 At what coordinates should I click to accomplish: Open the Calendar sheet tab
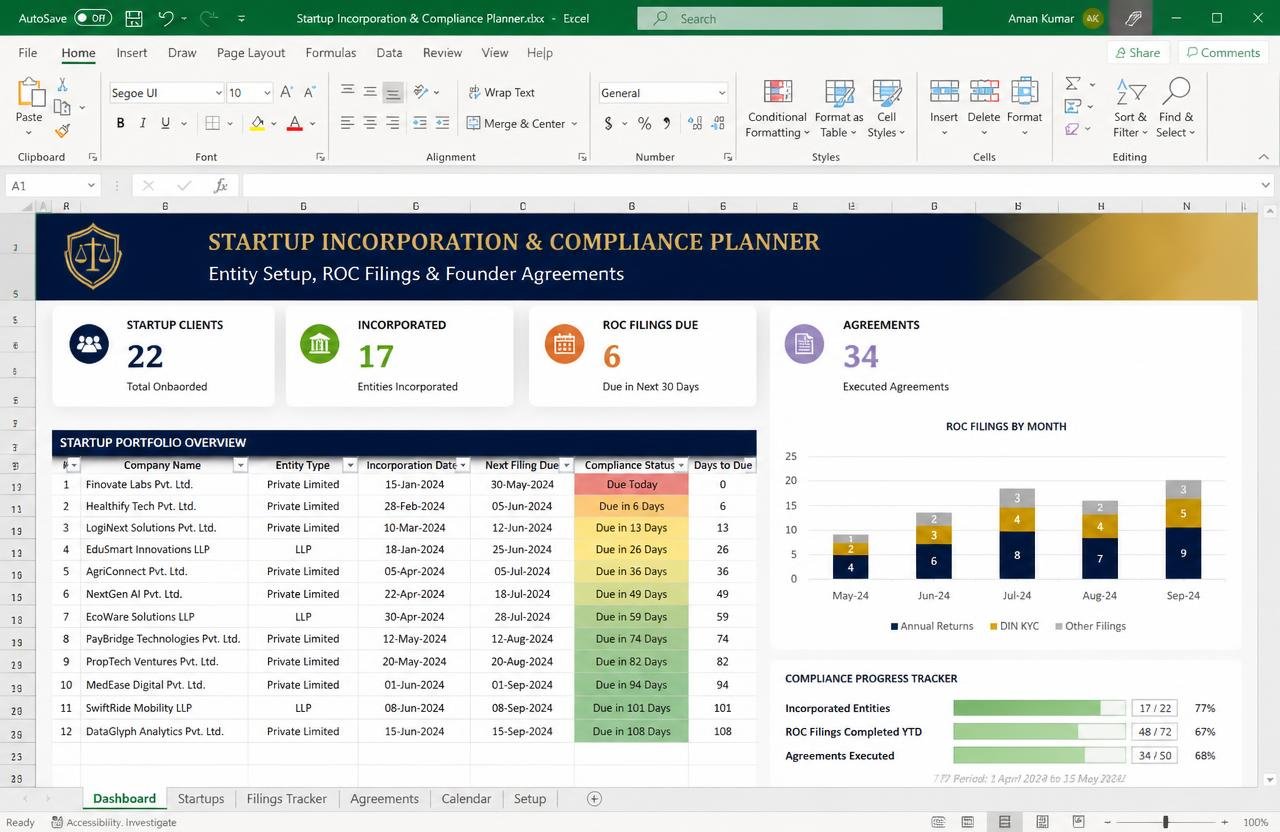(x=466, y=799)
